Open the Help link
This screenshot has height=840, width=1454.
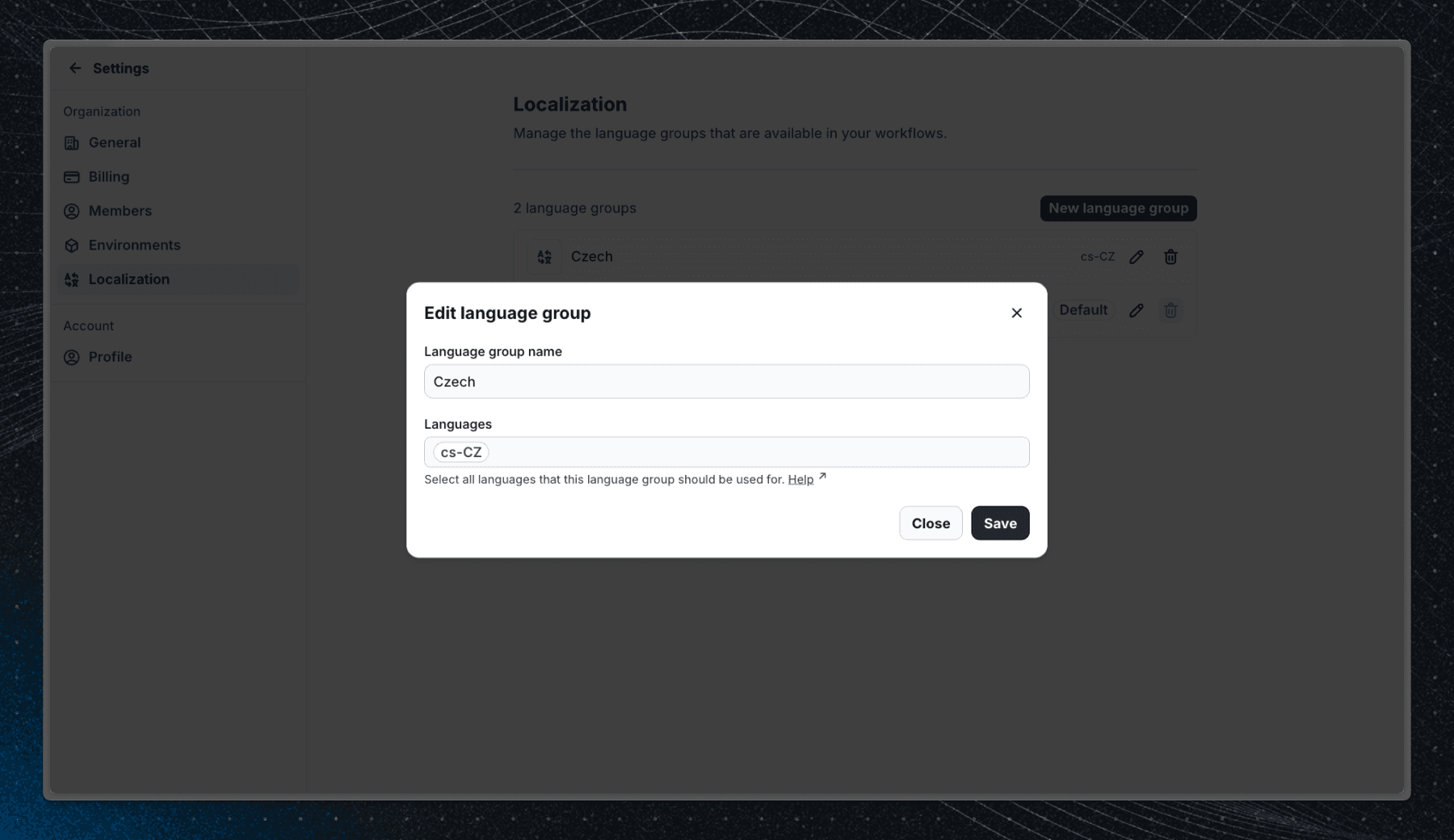point(801,480)
